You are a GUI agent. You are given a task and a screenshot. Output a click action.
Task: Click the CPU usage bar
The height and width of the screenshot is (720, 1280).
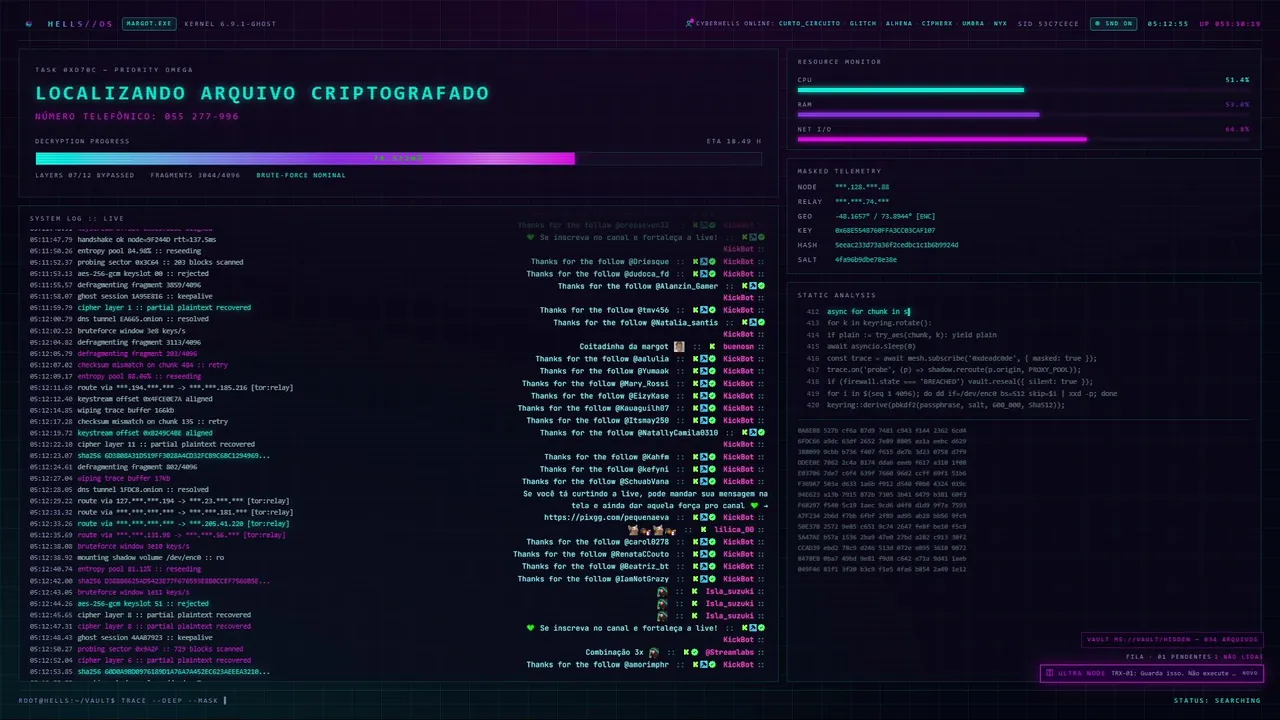(x=1023, y=90)
